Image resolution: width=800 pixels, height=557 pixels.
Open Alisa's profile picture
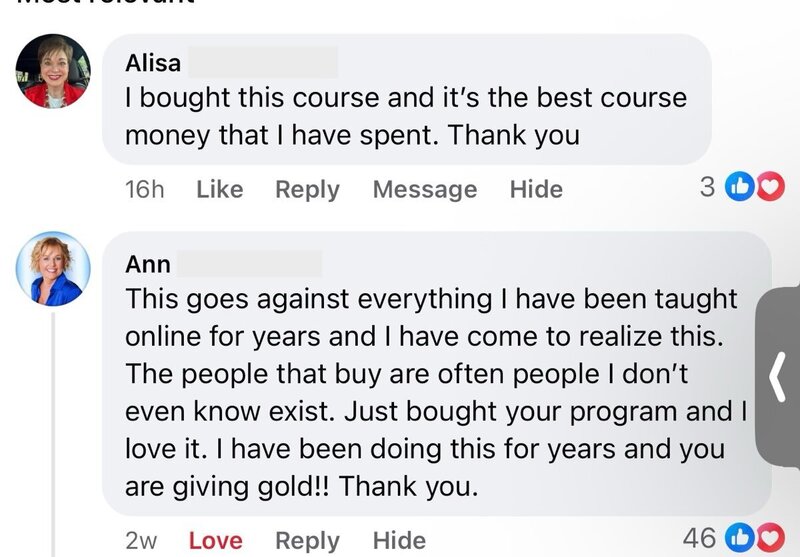tap(54, 72)
